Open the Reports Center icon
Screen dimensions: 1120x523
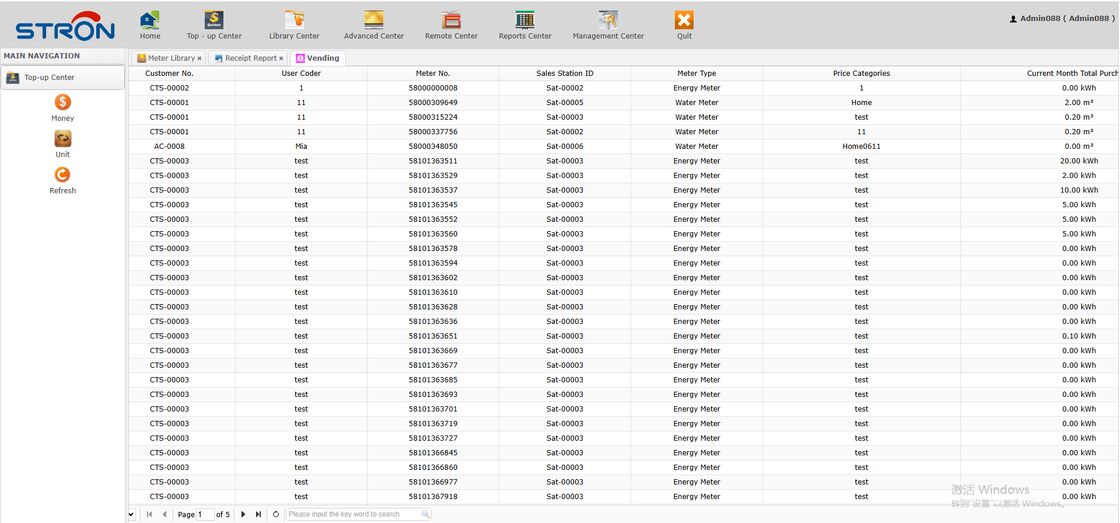(x=525, y=21)
